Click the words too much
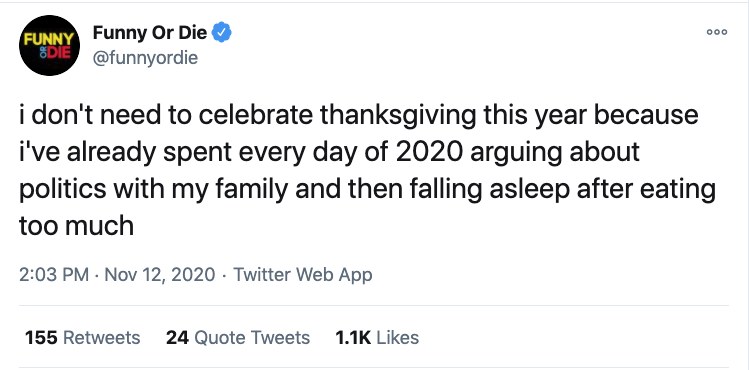 [76, 226]
